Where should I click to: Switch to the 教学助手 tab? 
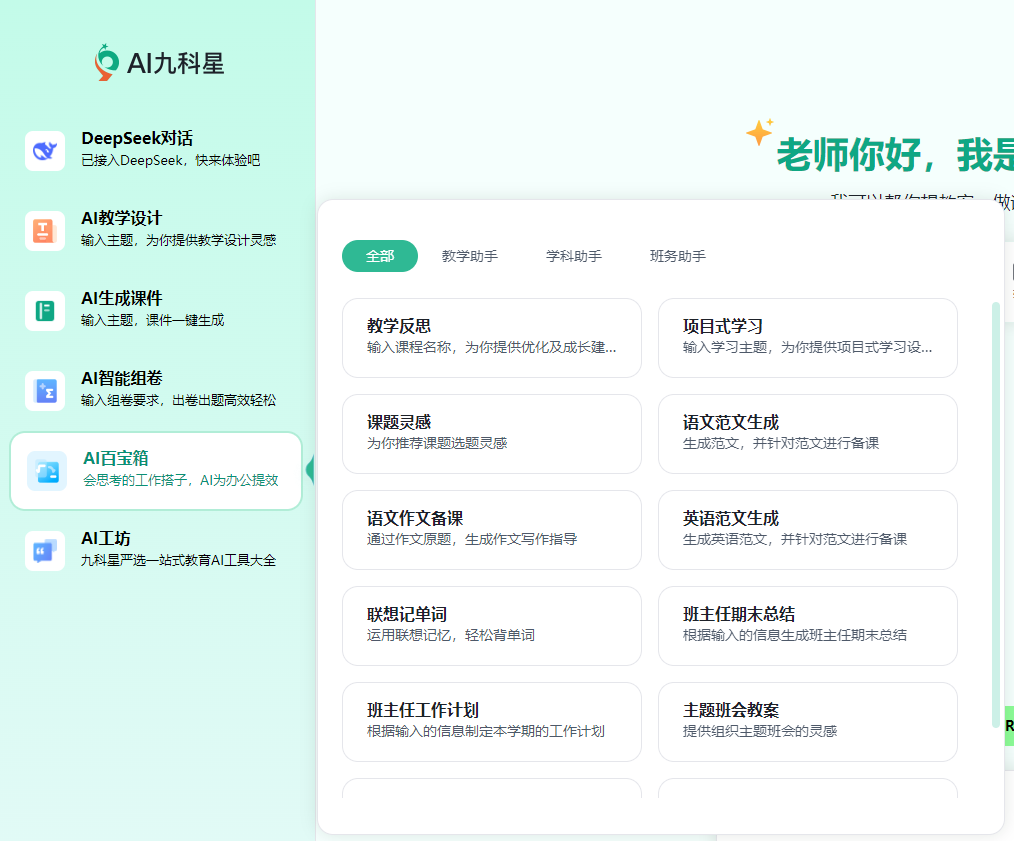(x=470, y=256)
